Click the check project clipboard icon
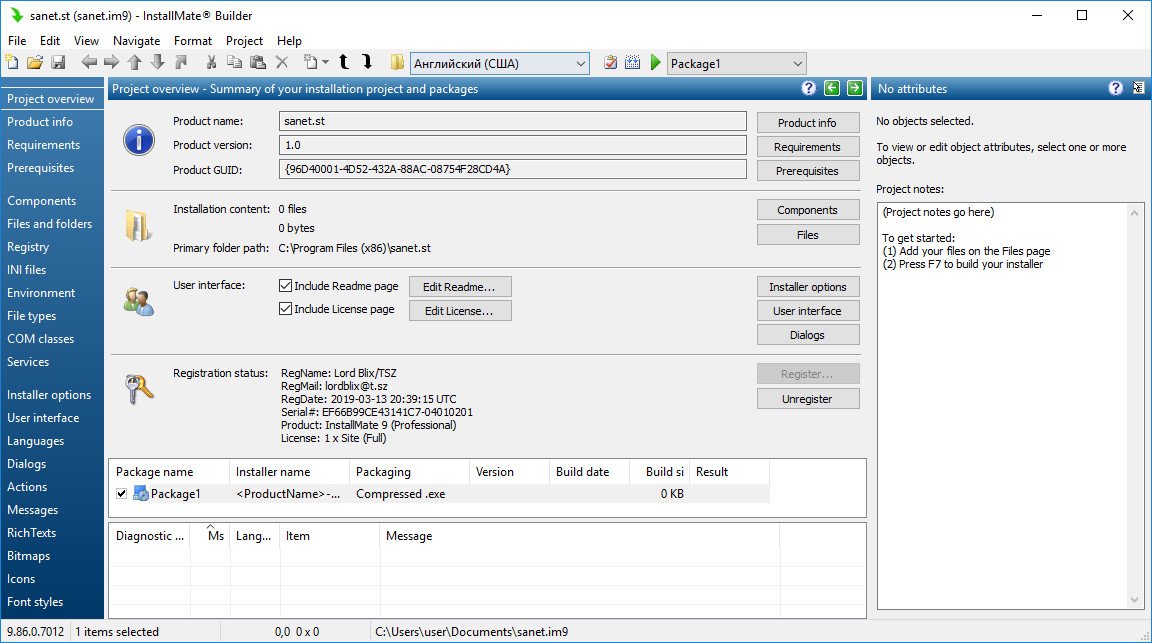The height and width of the screenshot is (643, 1152). pyautogui.click(x=611, y=62)
